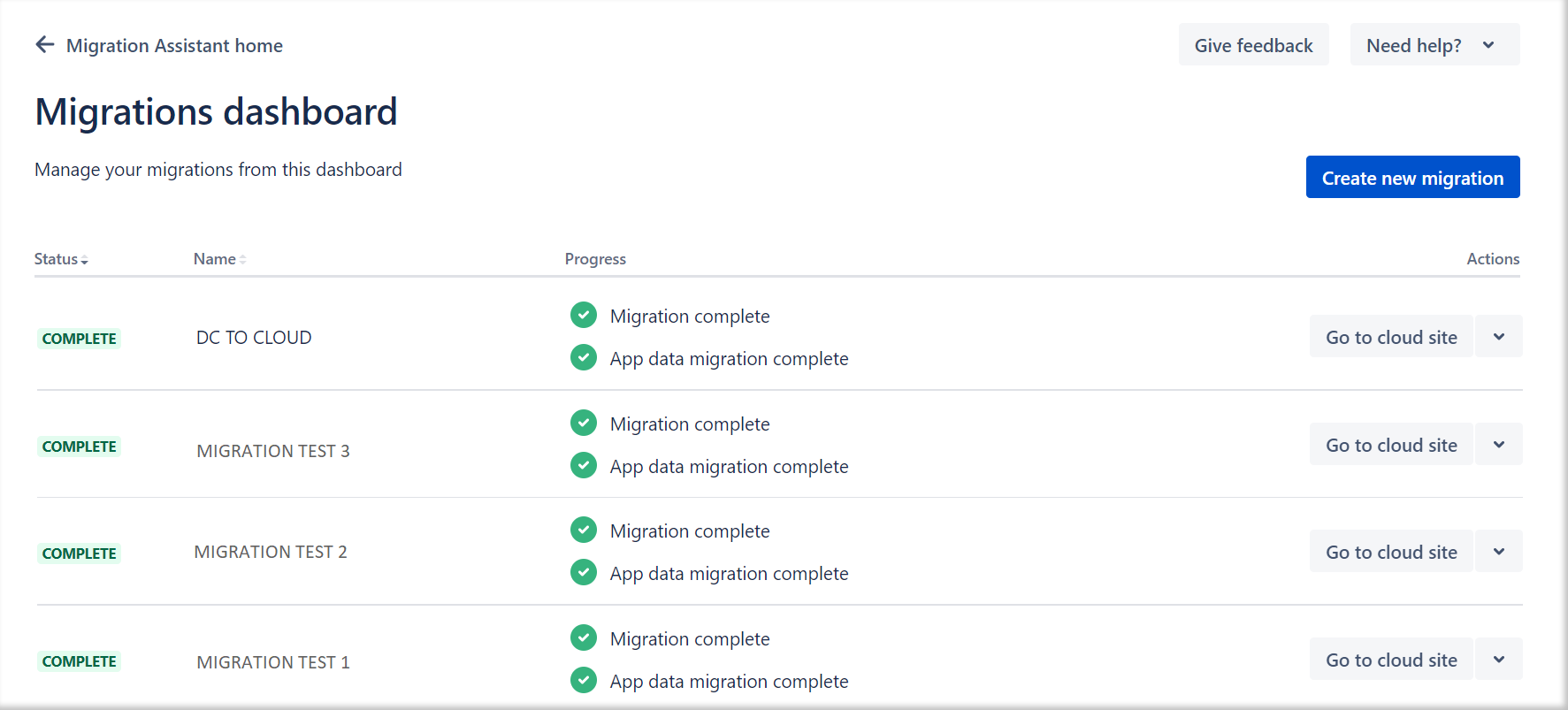Expand more actions for MIGRATION TEST 1

point(1499,660)
